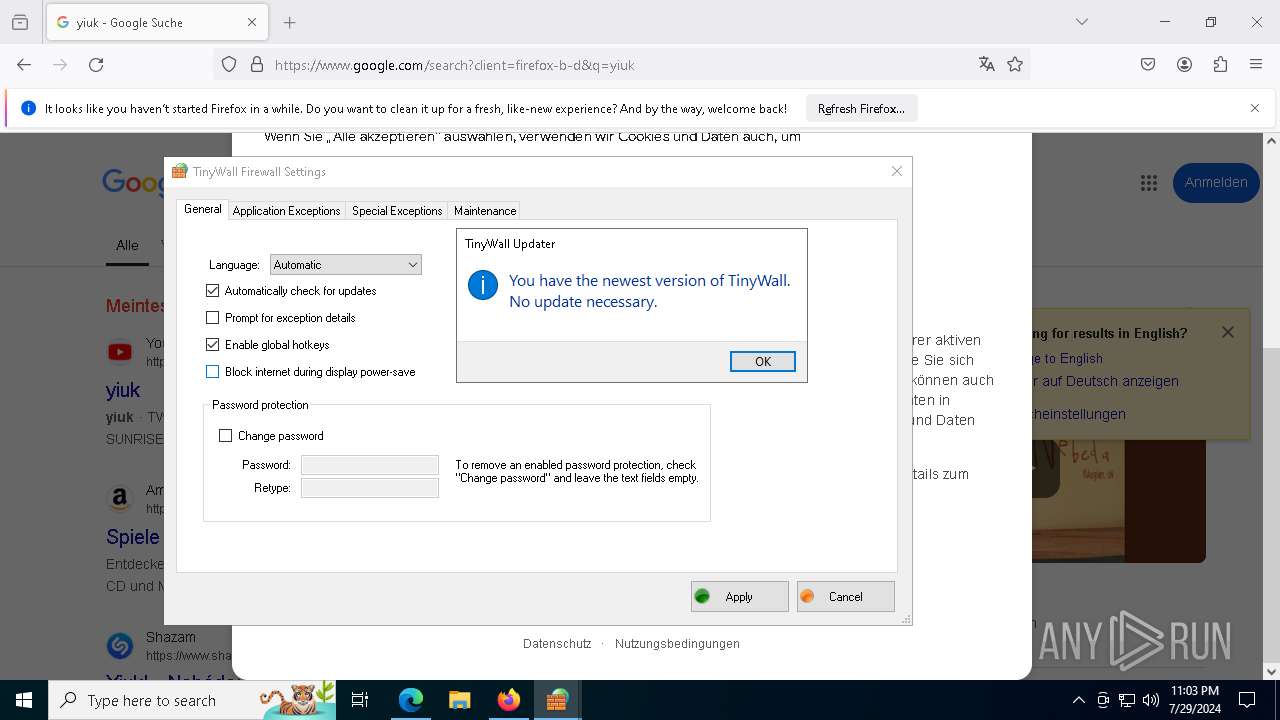The width and height of the screenshot is (1280, 720).
Task: Click Refresh Firefox button
Action: pyautogui.click(x=861, y=108)
